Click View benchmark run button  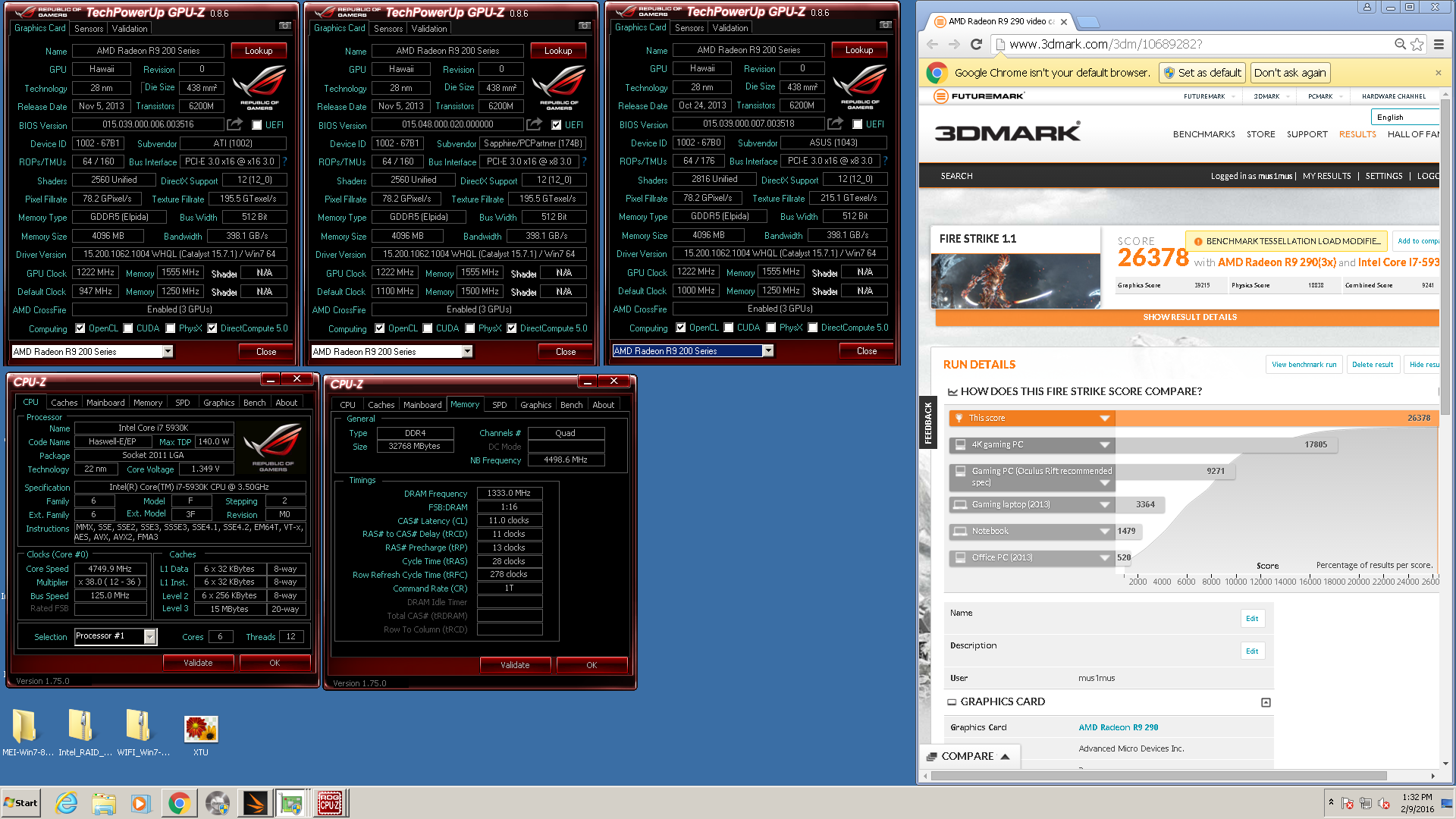(x=1304, y=365)
